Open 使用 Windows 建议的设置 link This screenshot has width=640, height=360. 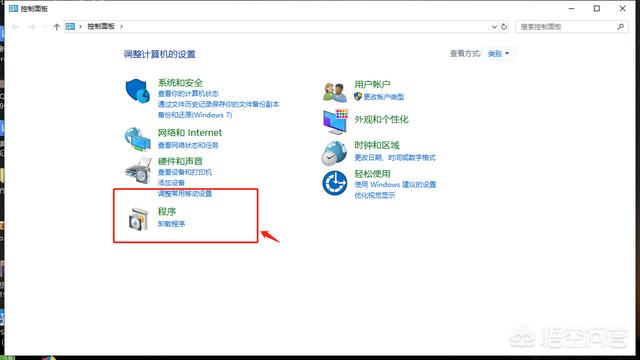[395, 184]
